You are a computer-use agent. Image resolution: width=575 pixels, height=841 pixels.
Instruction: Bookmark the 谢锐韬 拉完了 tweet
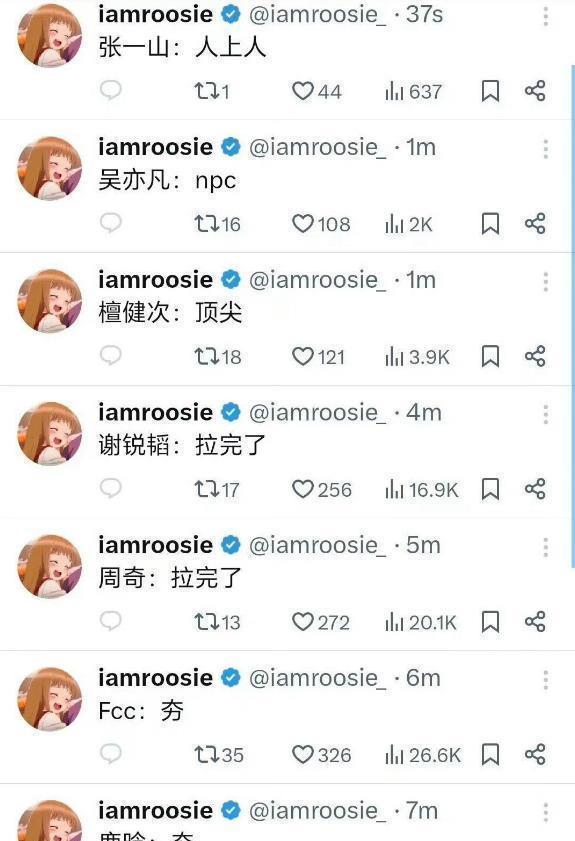tap(490, 489)
